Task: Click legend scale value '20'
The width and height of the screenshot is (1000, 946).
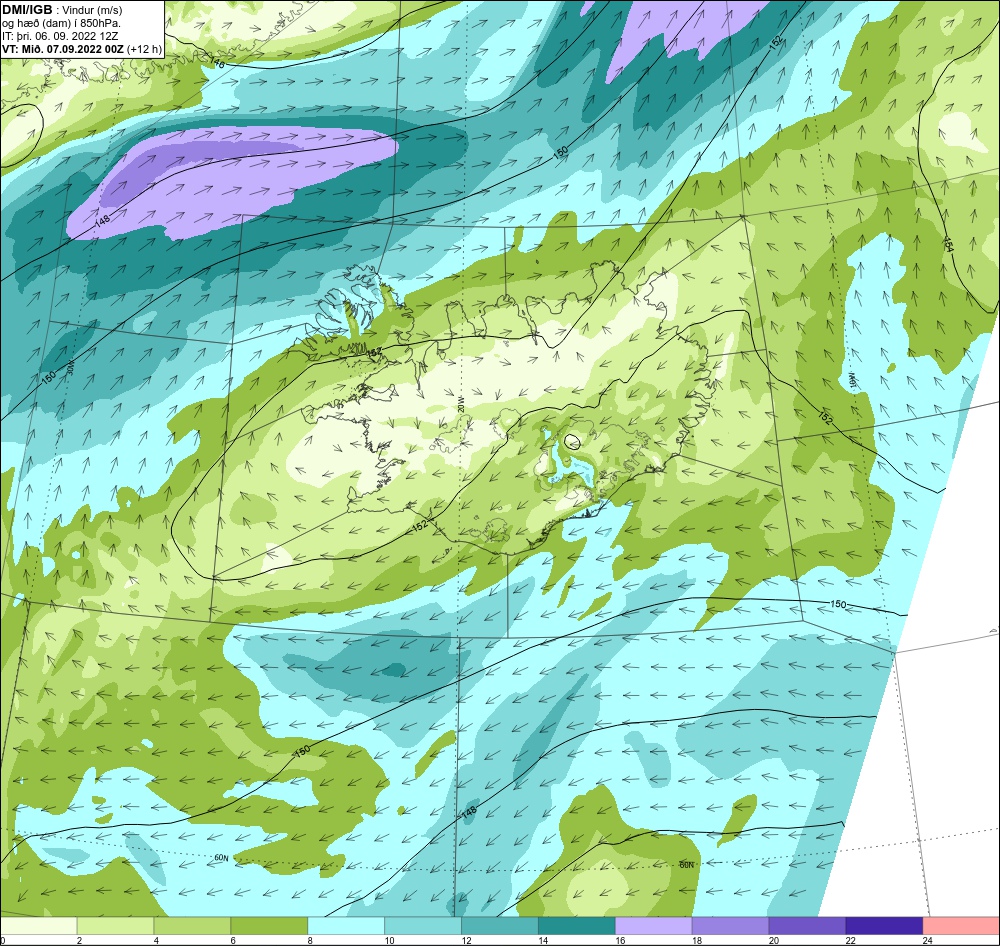Action: point(774,940)
